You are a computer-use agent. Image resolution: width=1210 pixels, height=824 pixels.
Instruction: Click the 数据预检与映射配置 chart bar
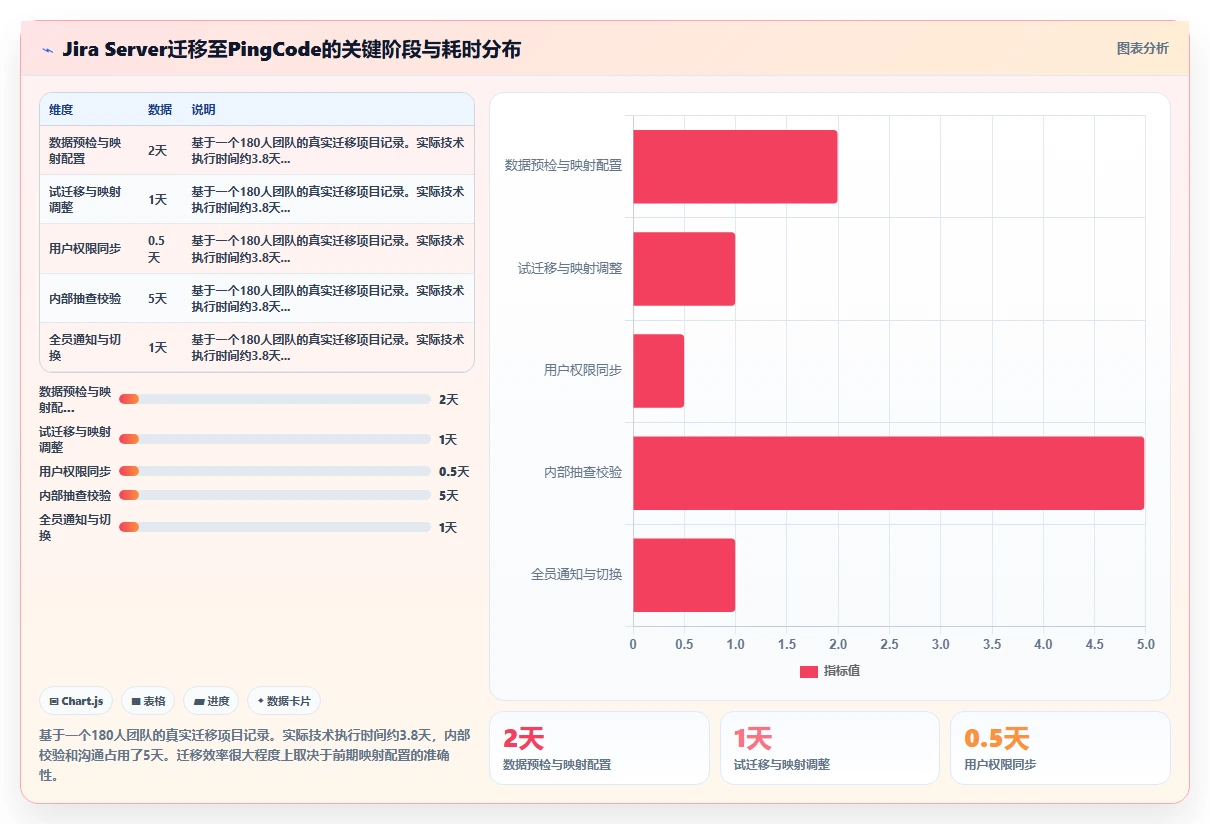(x=735, y=166)
